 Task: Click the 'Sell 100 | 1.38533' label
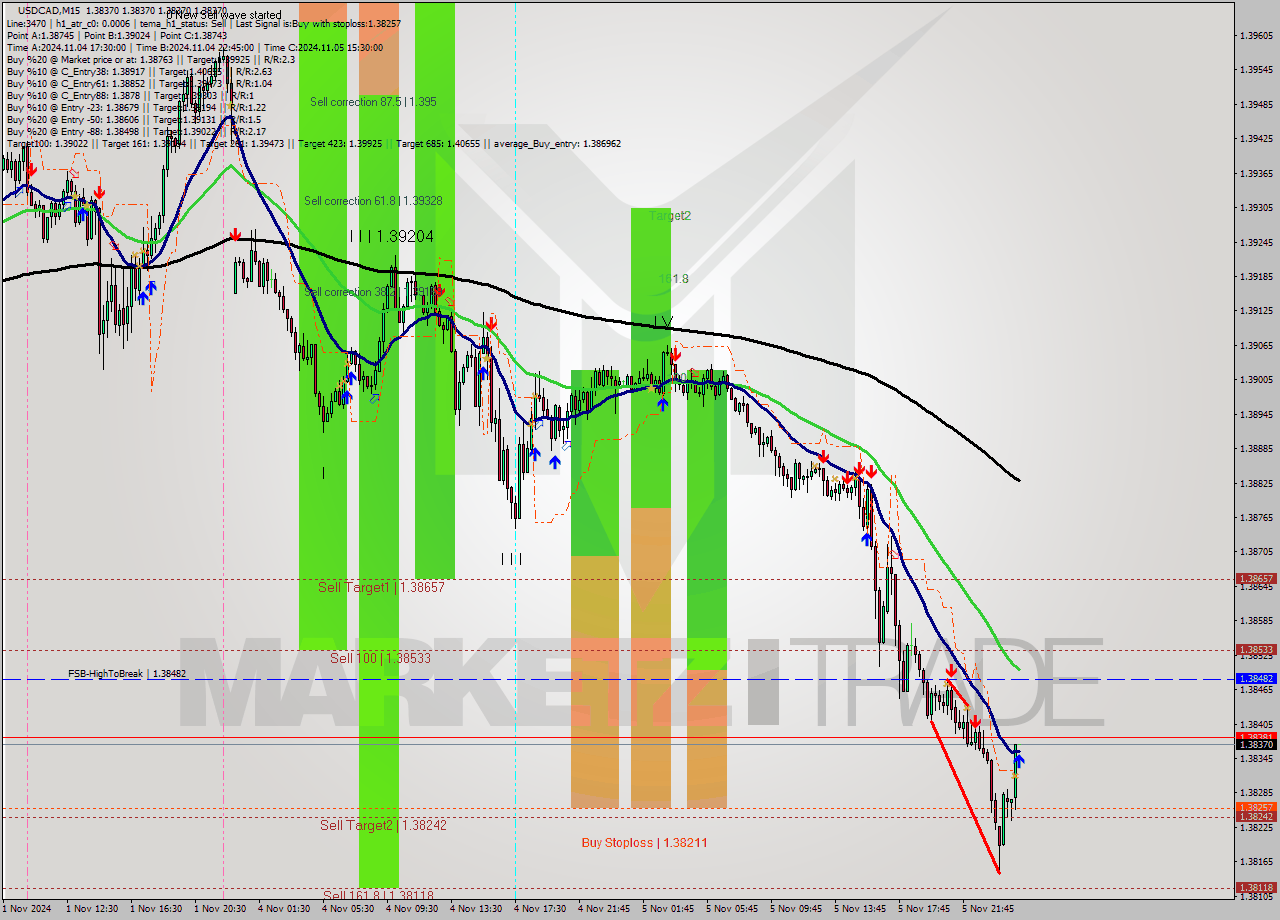click(x=379, y=658)
